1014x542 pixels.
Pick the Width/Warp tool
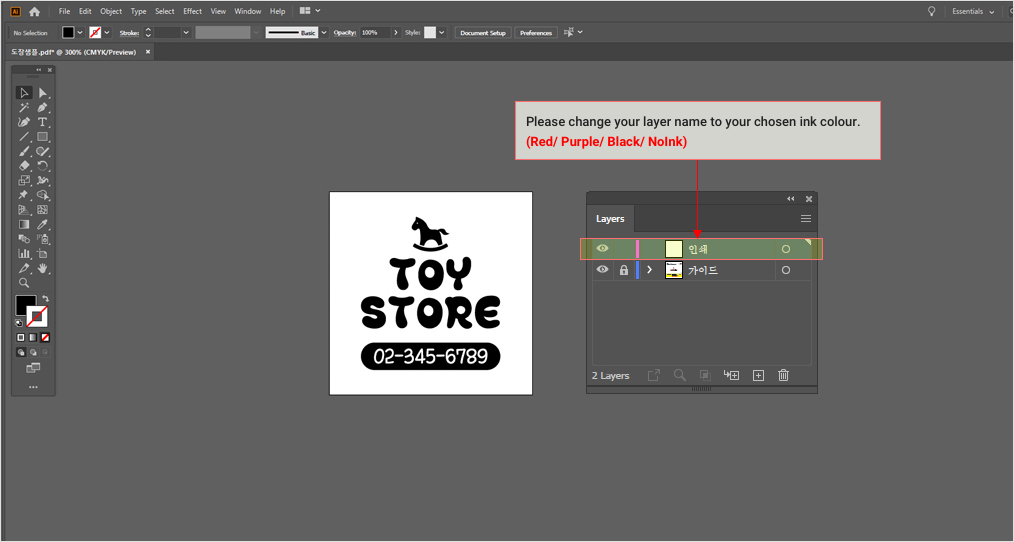tap(43, 180)
